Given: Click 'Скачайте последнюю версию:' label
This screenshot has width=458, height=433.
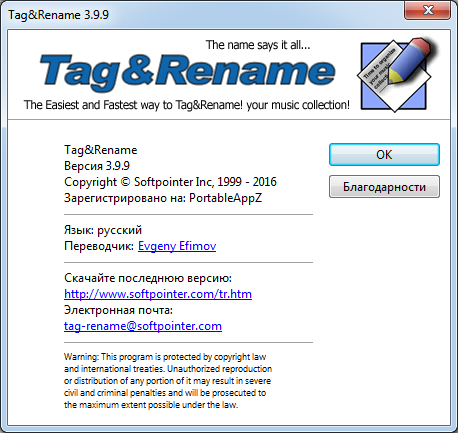Looking at the screenshot, I should pyautogui.click(x=148, y=278).
